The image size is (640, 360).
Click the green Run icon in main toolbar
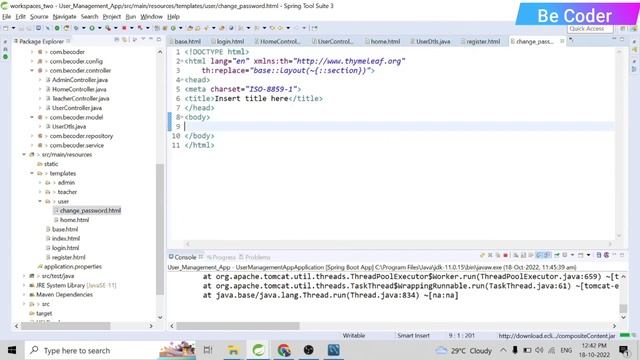92,28
